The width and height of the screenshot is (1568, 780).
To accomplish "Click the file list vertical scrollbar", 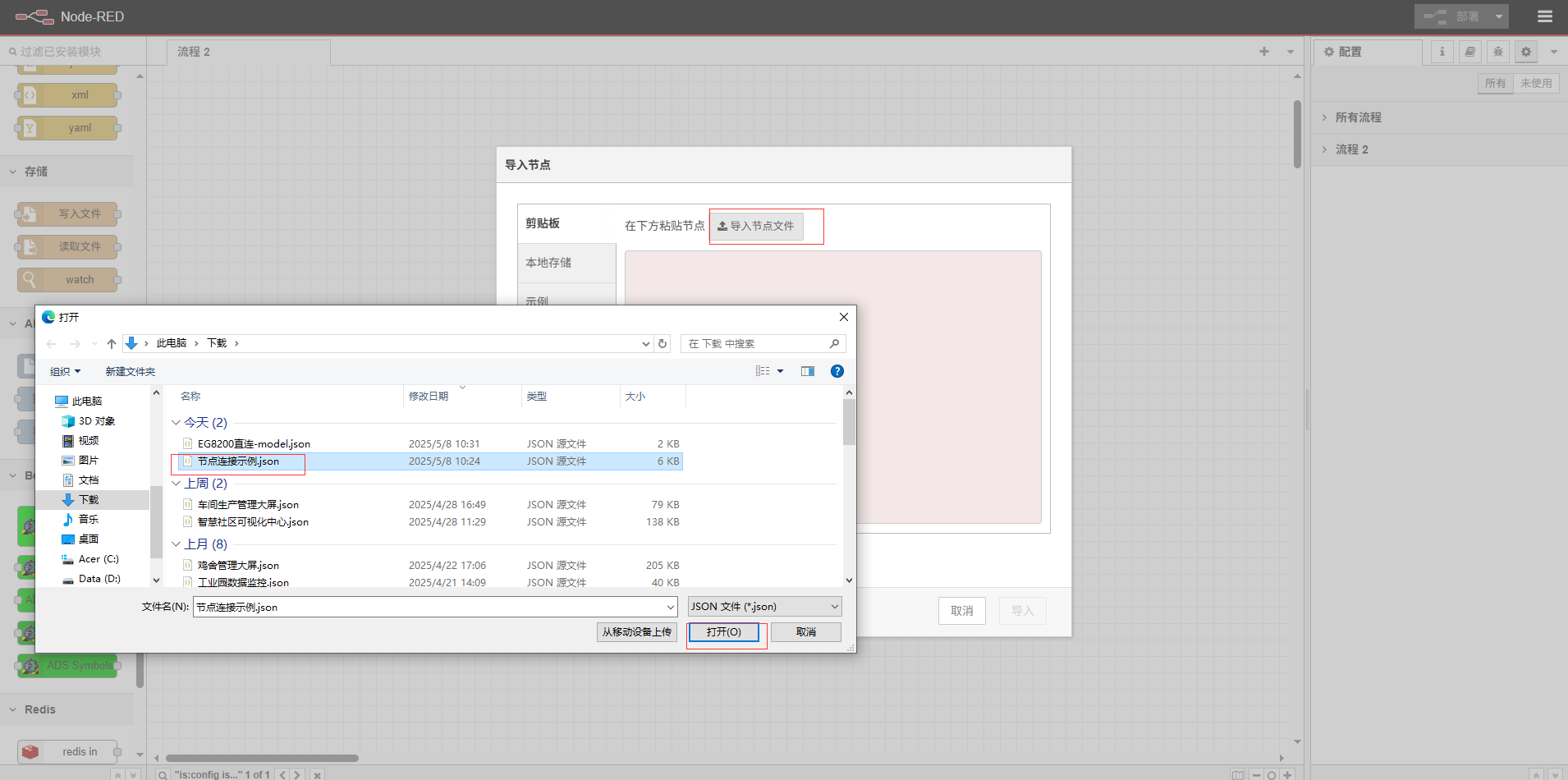I will (849, 422).
